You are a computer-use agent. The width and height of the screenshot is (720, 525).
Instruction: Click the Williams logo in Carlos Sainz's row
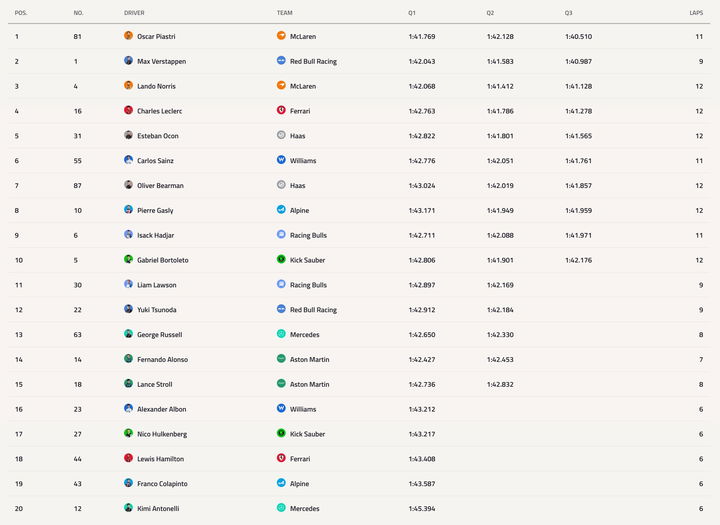click(x=281, y=159)
